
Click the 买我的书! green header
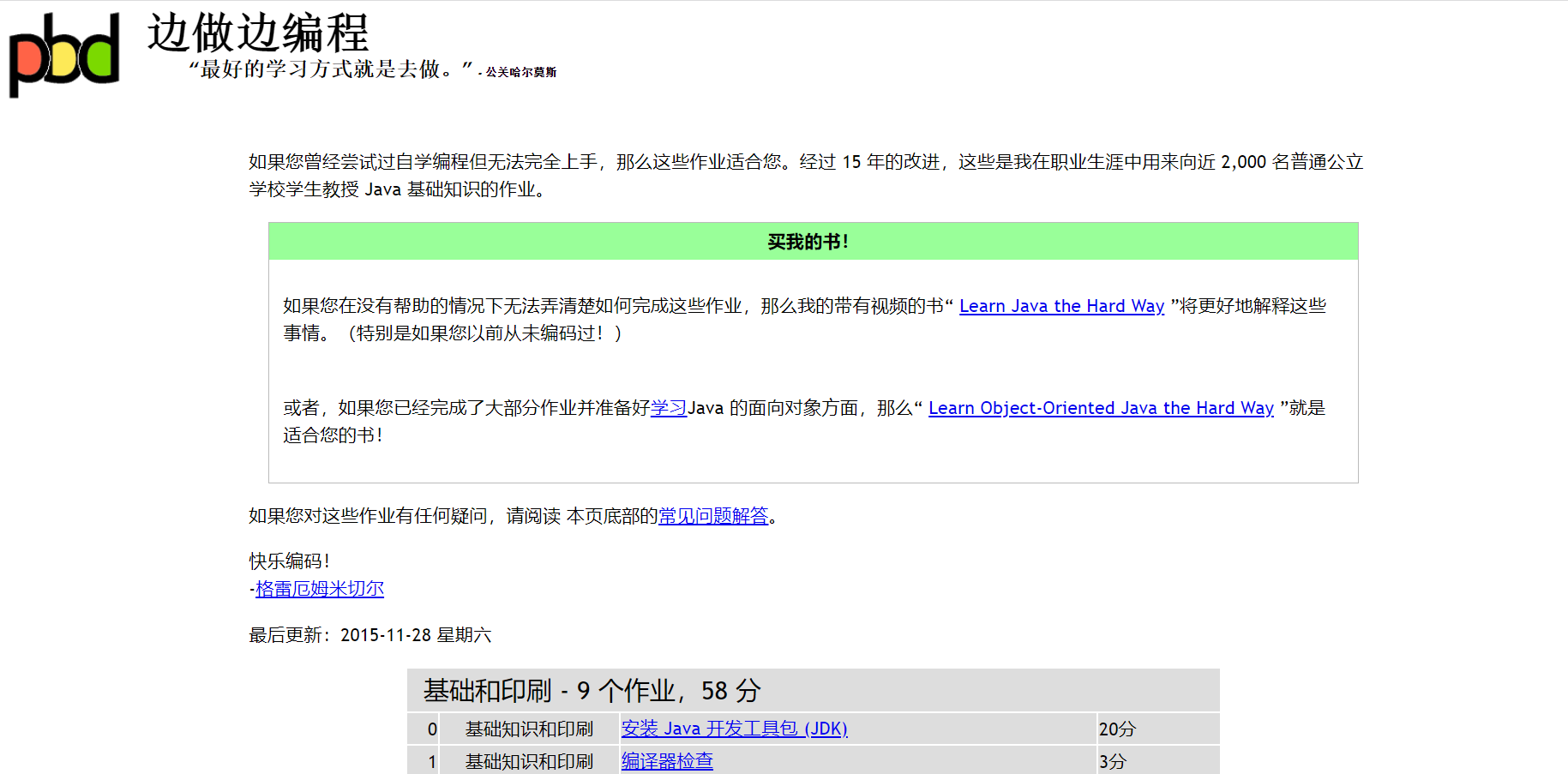tap(813, 242)
